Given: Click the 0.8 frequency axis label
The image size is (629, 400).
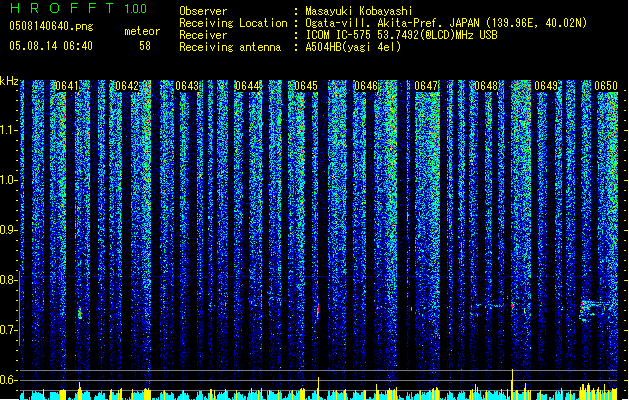Looking at the screenshot, I should [x=9, y=280].
